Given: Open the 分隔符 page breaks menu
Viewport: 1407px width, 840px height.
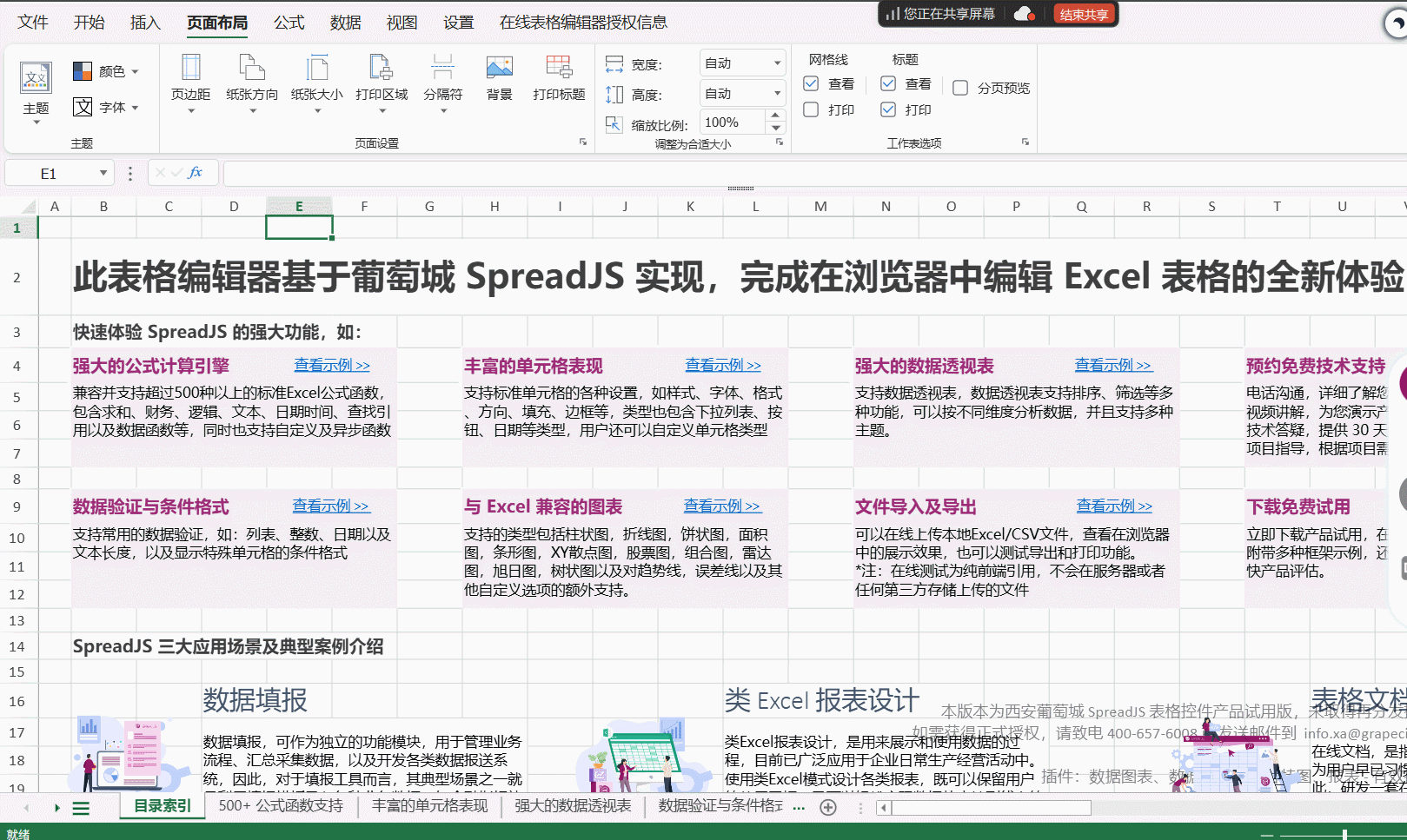Looking at the screenshot, I should tap(443, 84).
